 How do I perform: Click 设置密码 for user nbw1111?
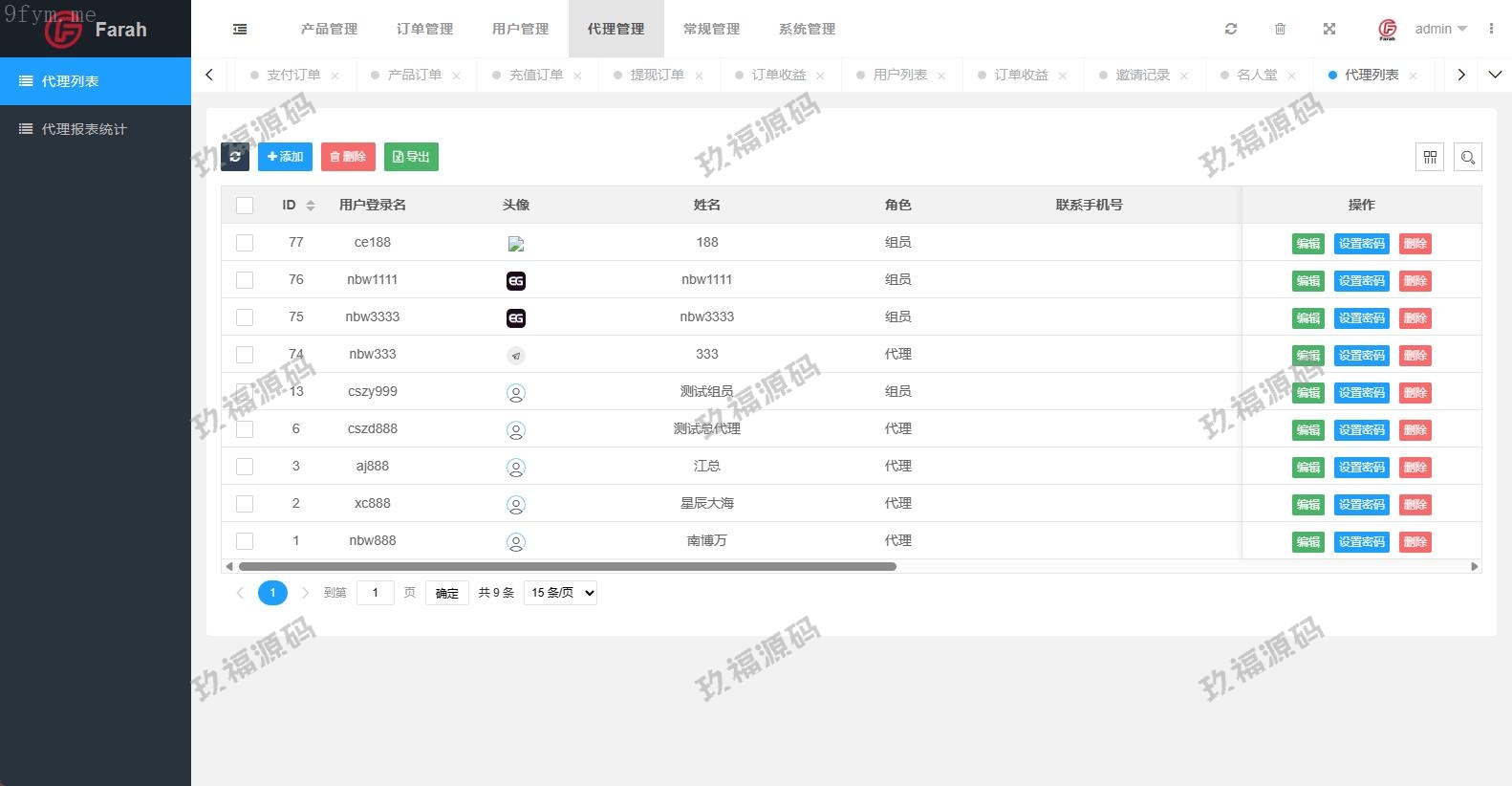pos(1361,281)
